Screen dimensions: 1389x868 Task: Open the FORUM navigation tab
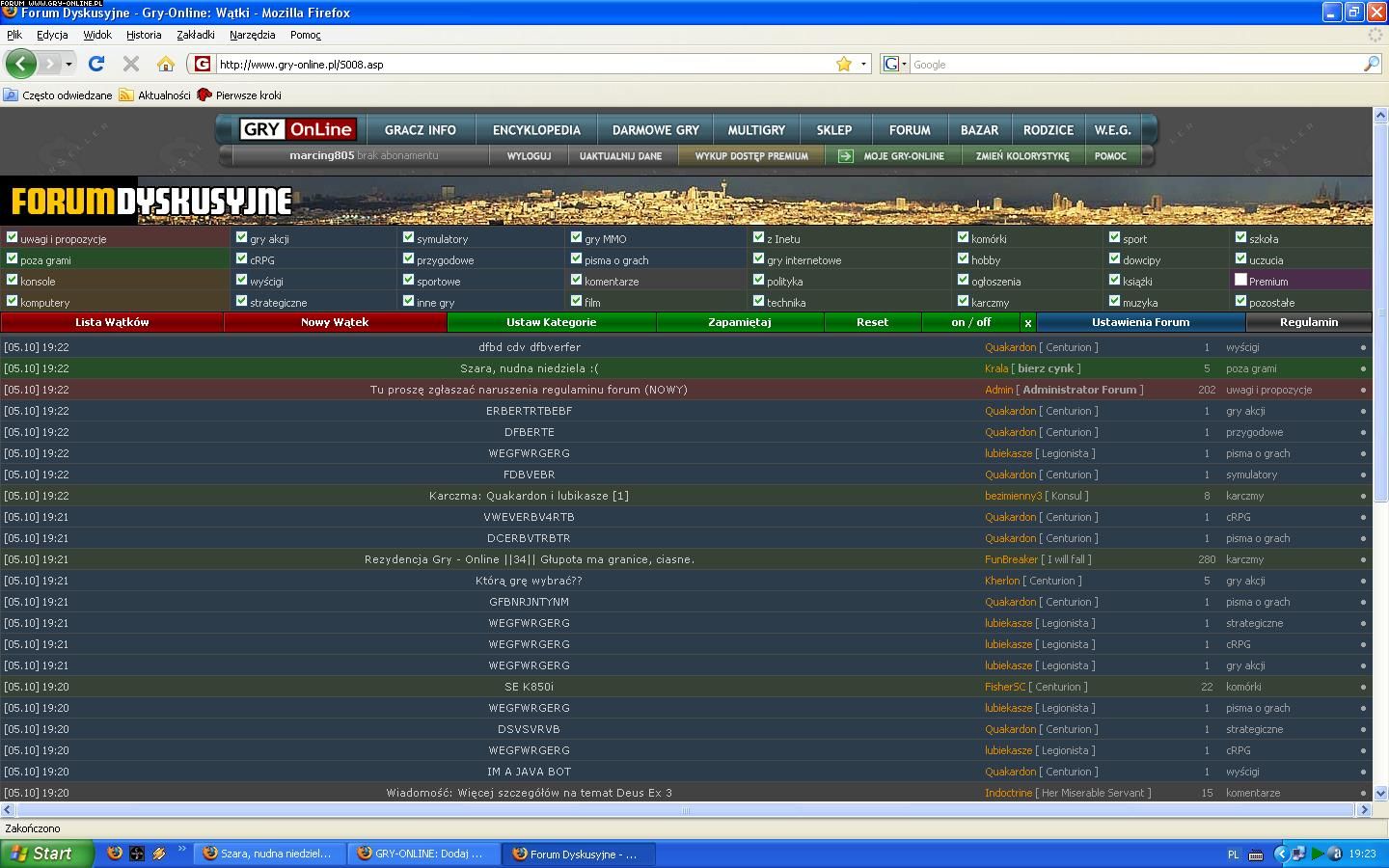click(910, 130)
